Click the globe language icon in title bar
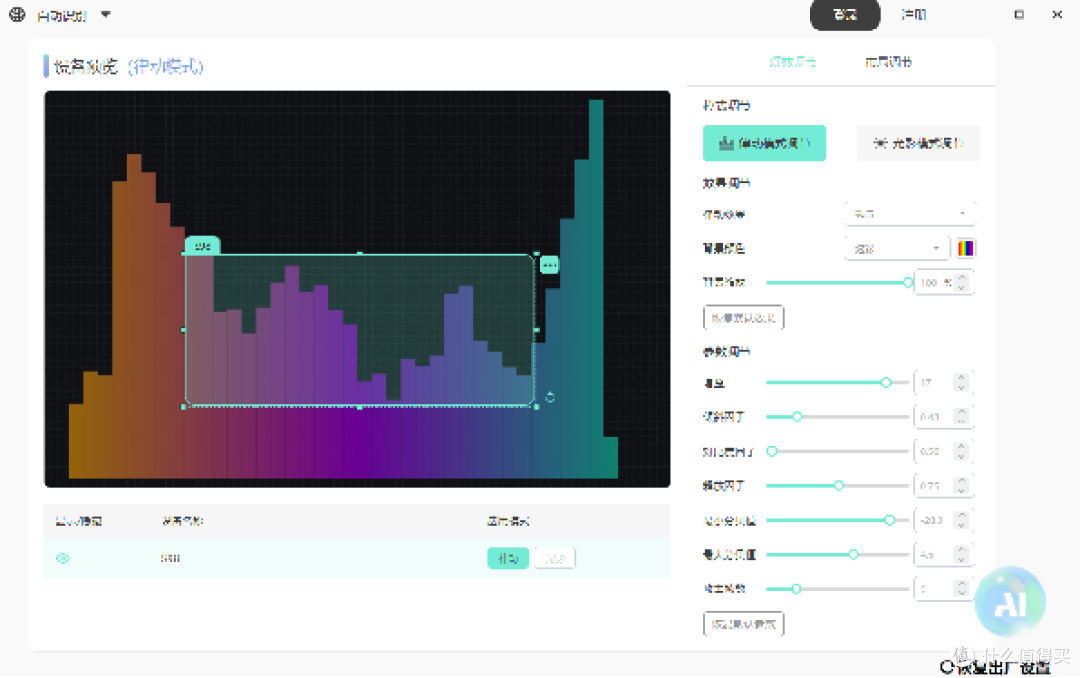Viewport: 1080px width, 678px height. point(17,14)
